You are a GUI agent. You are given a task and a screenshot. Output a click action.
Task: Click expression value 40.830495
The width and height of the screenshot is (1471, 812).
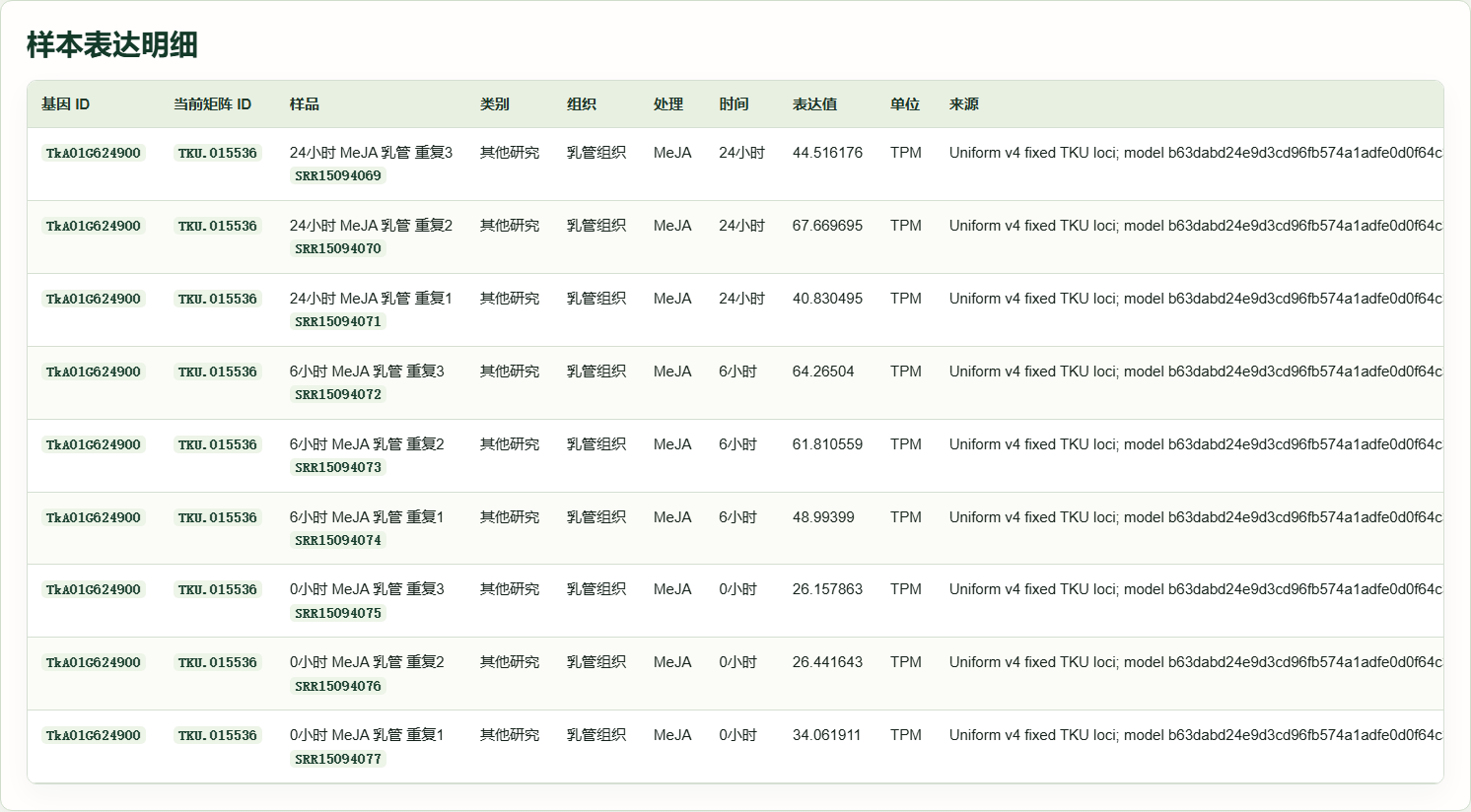point(827,299)
